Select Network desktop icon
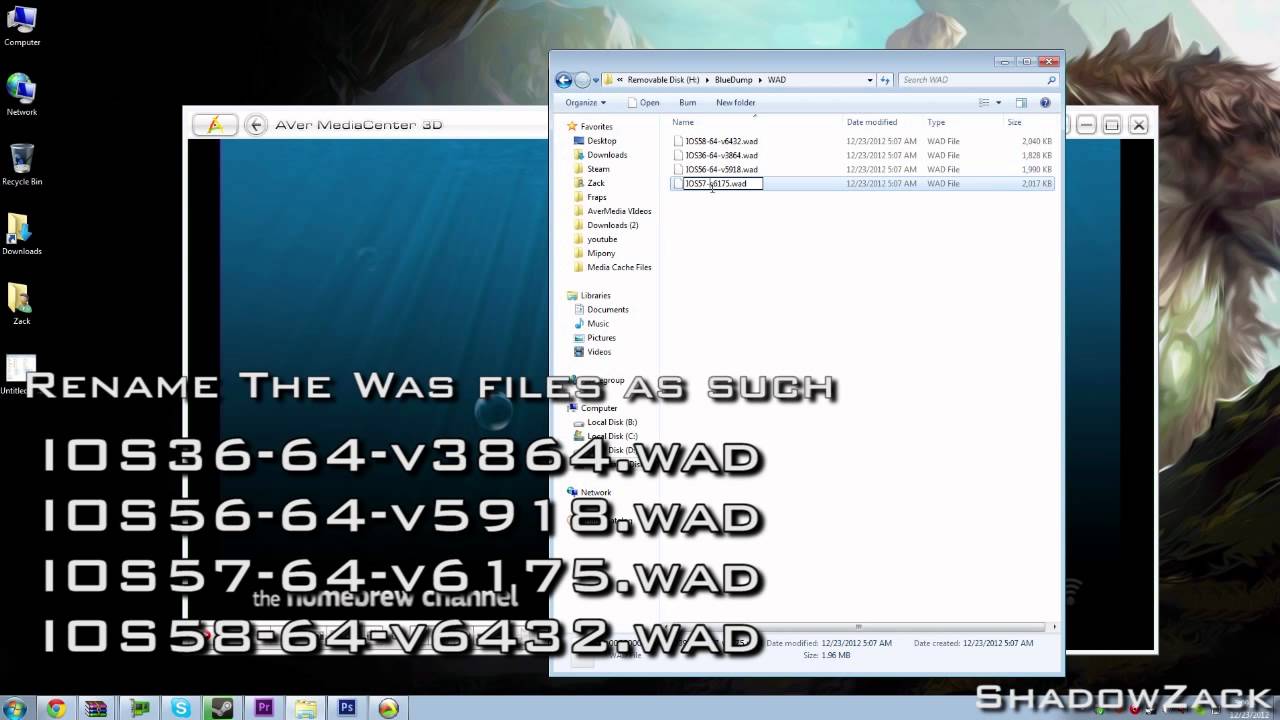Screen dimensions: 1280x720 (x=22, y=95)
